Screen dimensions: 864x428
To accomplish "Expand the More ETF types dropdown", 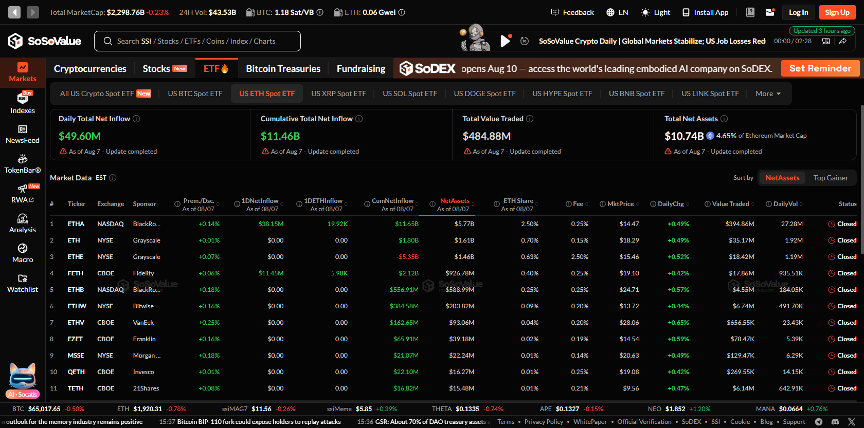I will tap(768, 94).
